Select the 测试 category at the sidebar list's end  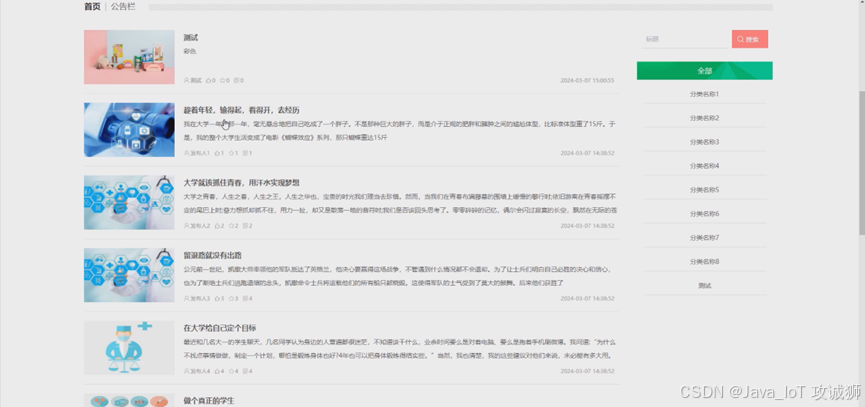tap(704, 286)
